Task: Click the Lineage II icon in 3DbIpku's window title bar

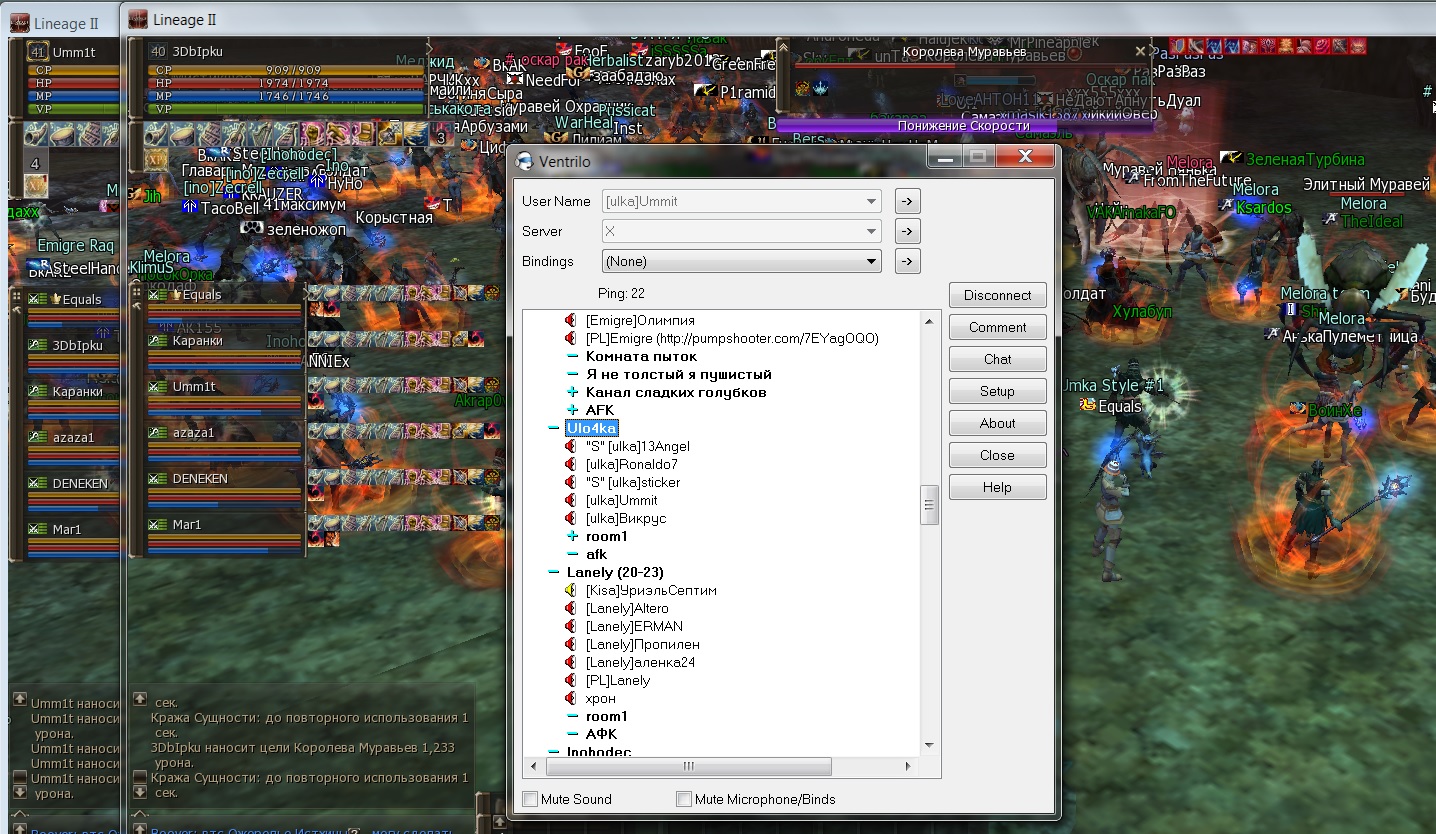Action: click(x=138, y=19)
